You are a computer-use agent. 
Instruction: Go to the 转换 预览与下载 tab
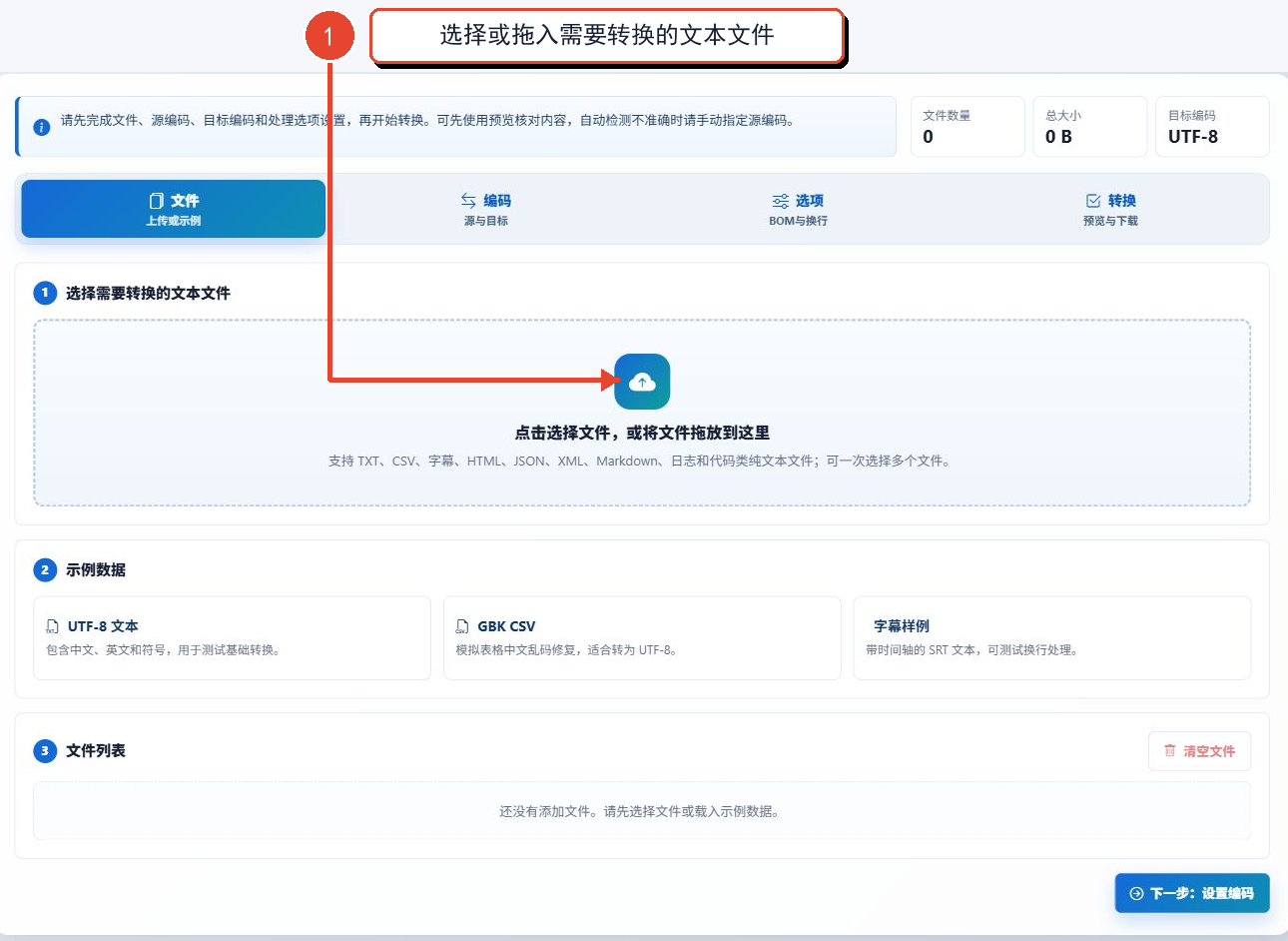point(1110,209)
